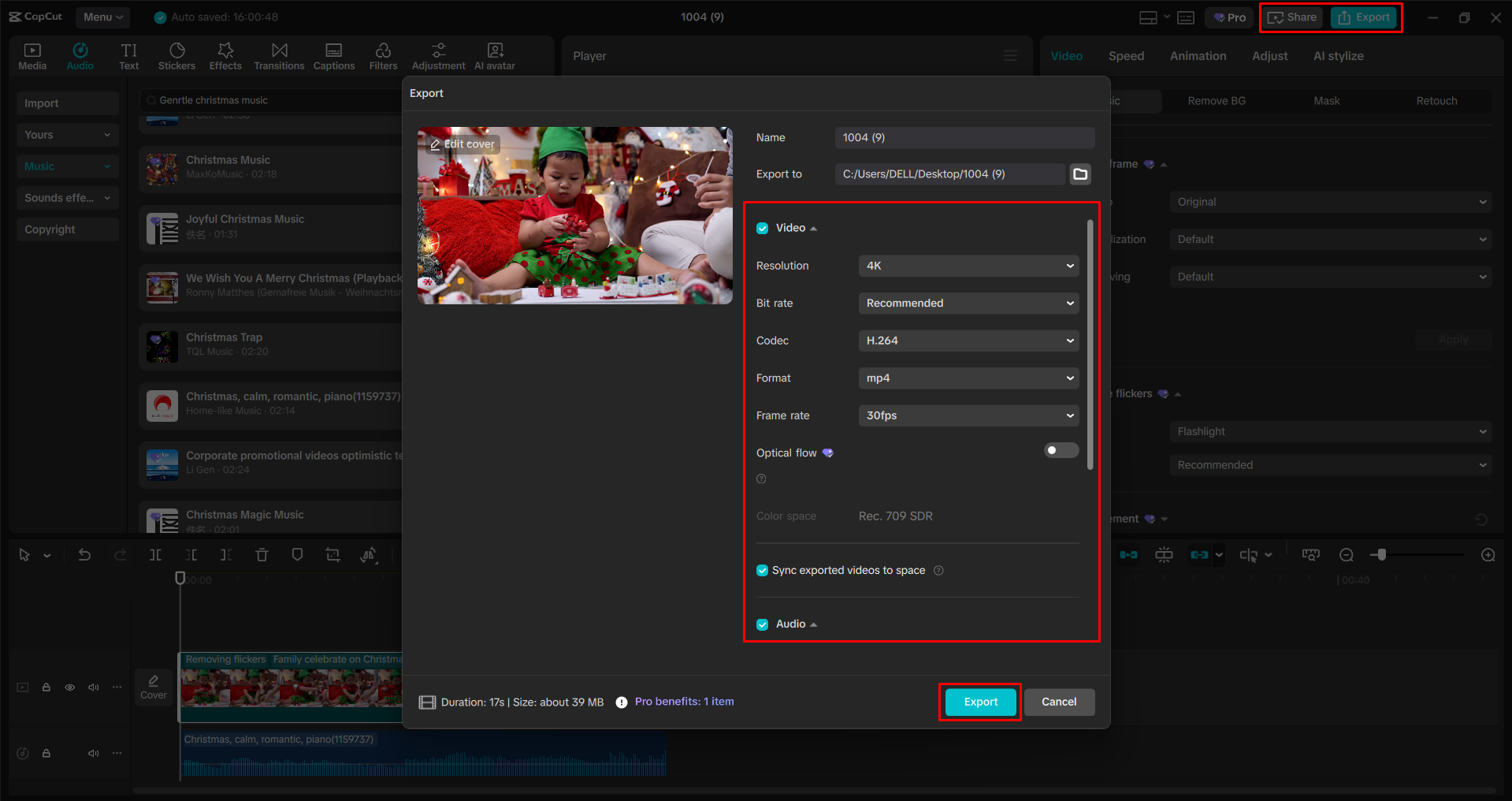Select the Filters panel
1512x801 pixels.
[383, 55]
